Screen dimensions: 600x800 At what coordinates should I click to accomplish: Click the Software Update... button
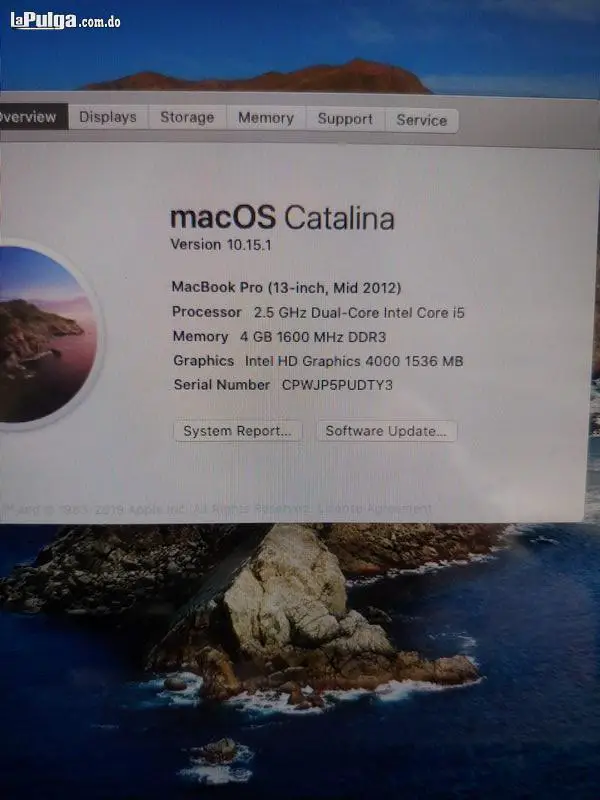point(387,431)
